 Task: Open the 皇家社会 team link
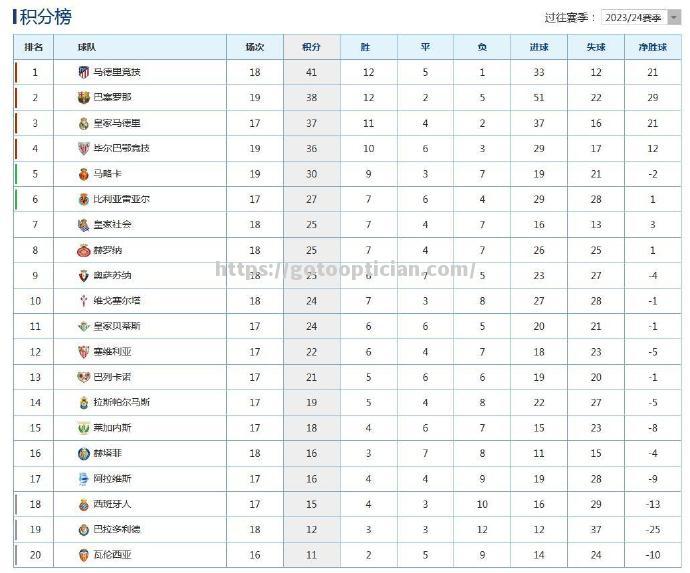[x=113, y=224]
